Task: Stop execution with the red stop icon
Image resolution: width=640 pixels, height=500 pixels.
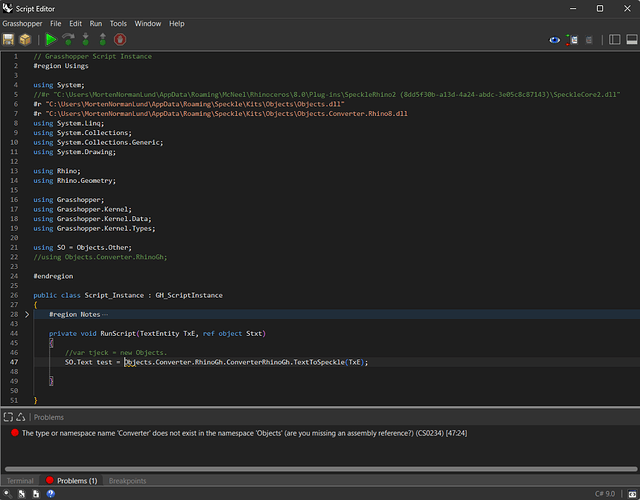Action: (120, 40)
